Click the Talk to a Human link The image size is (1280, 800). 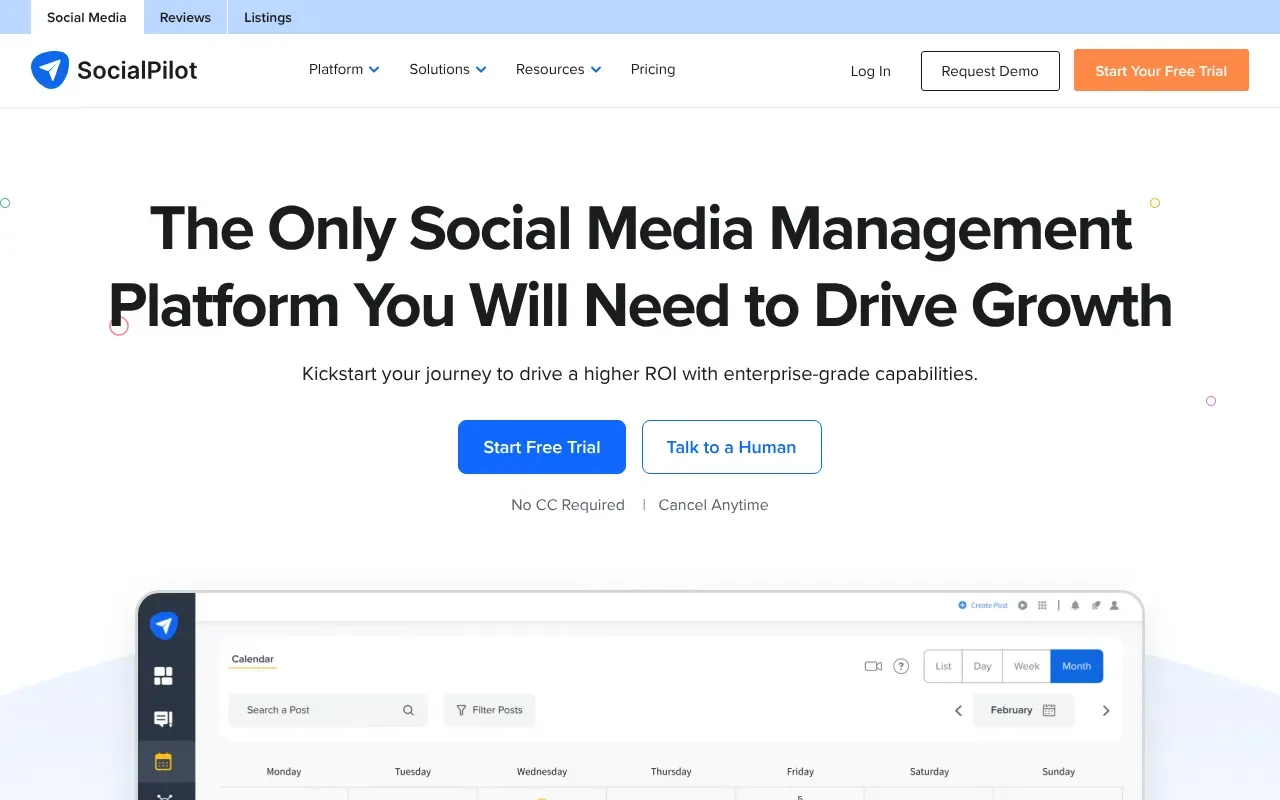pos(731,447)
